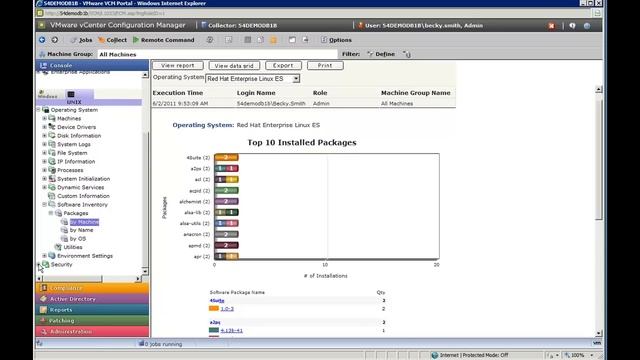The width and height of the screenshot is (640, 360).
Task: Open the Patching slider
Action: [x=92, y=321]
